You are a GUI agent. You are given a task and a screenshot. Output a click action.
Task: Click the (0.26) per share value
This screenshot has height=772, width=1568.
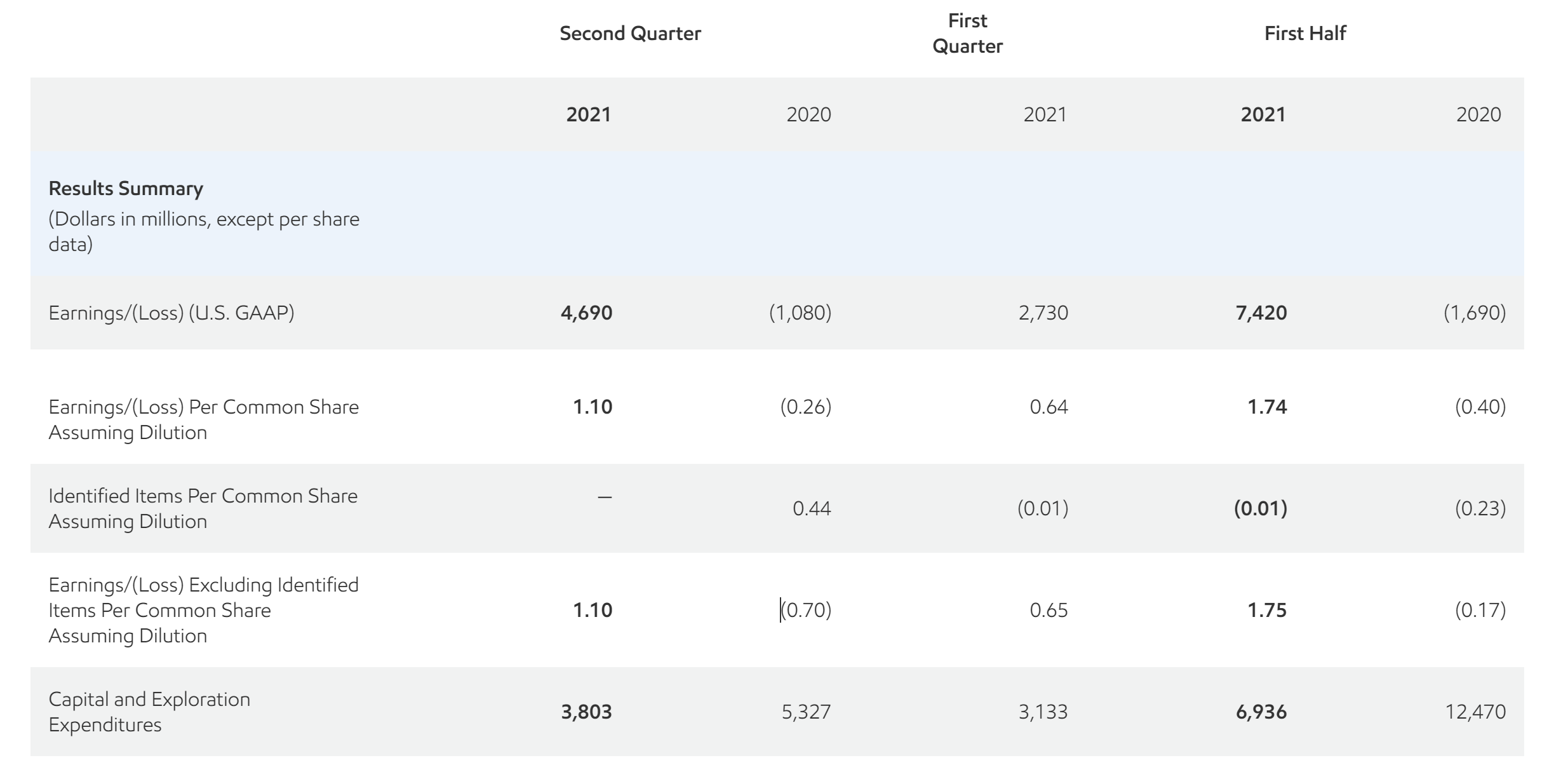(x=805, y=407)
